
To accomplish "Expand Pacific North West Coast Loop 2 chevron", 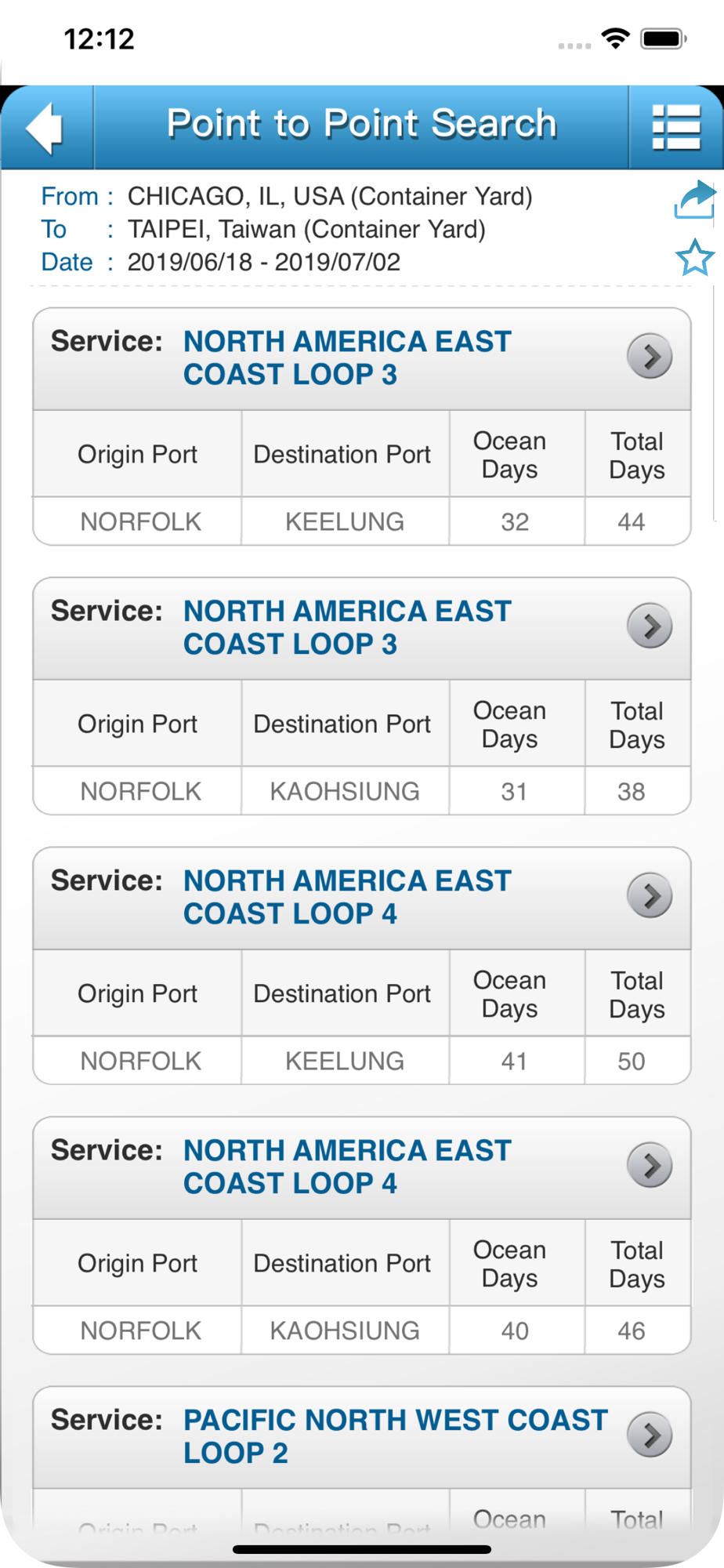I will click(x=650, y=1436).
